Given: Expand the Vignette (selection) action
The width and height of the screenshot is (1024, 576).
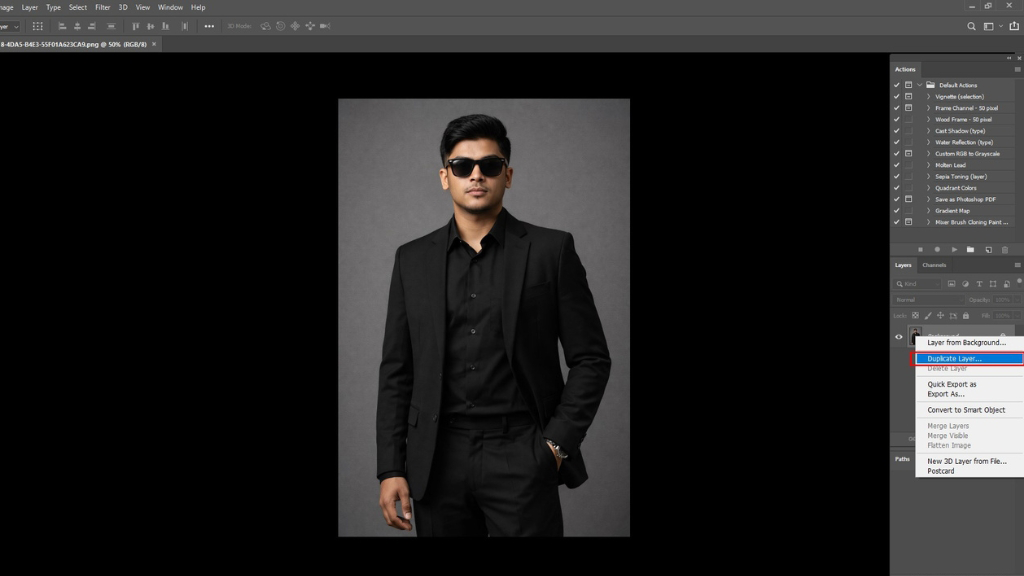Looking at the screenshot, I should (929, 97).
